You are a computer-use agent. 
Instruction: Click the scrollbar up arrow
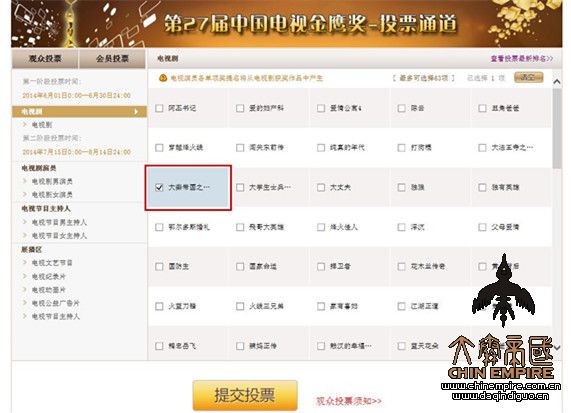557,82
